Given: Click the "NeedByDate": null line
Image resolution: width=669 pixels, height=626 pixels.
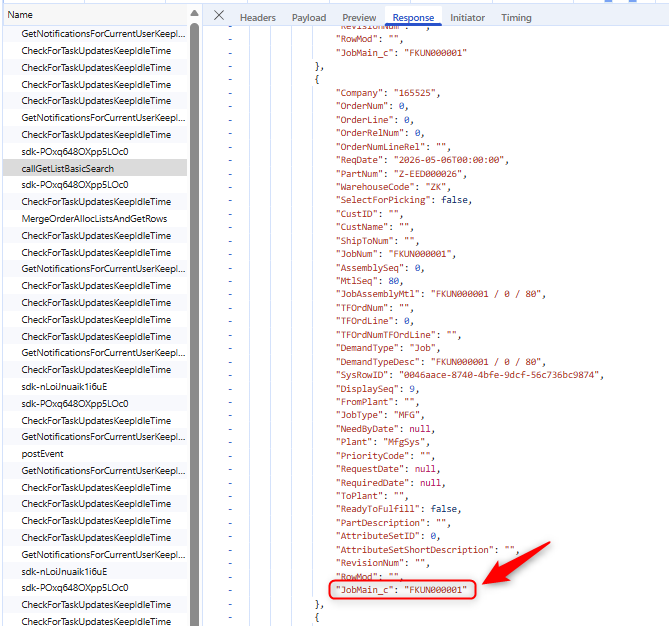Looking at the screenshot, I should point(385,429).
